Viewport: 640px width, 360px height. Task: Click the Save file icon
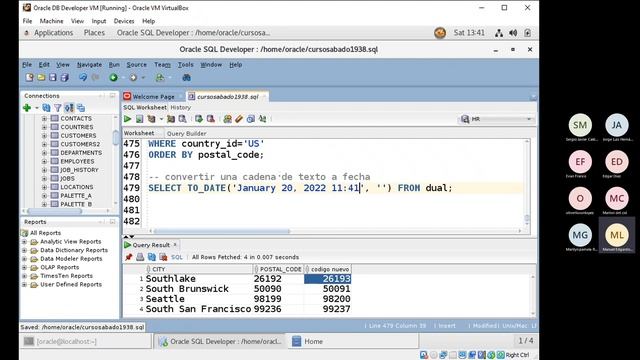53,77
